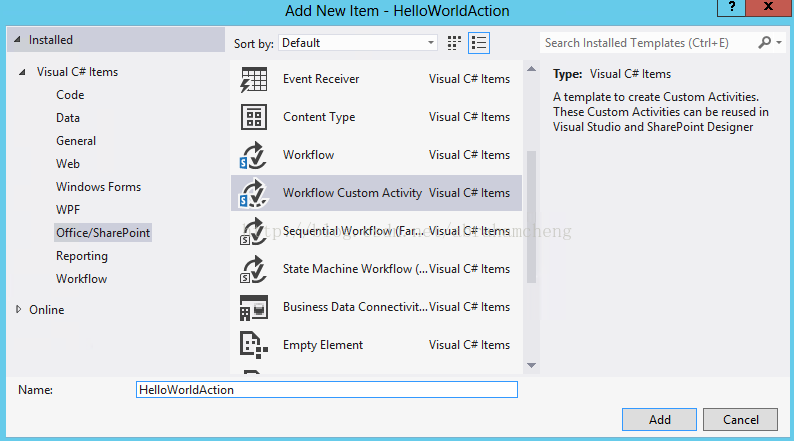
Task: Select the Workflow tree category
Action: tap(82, 279)
